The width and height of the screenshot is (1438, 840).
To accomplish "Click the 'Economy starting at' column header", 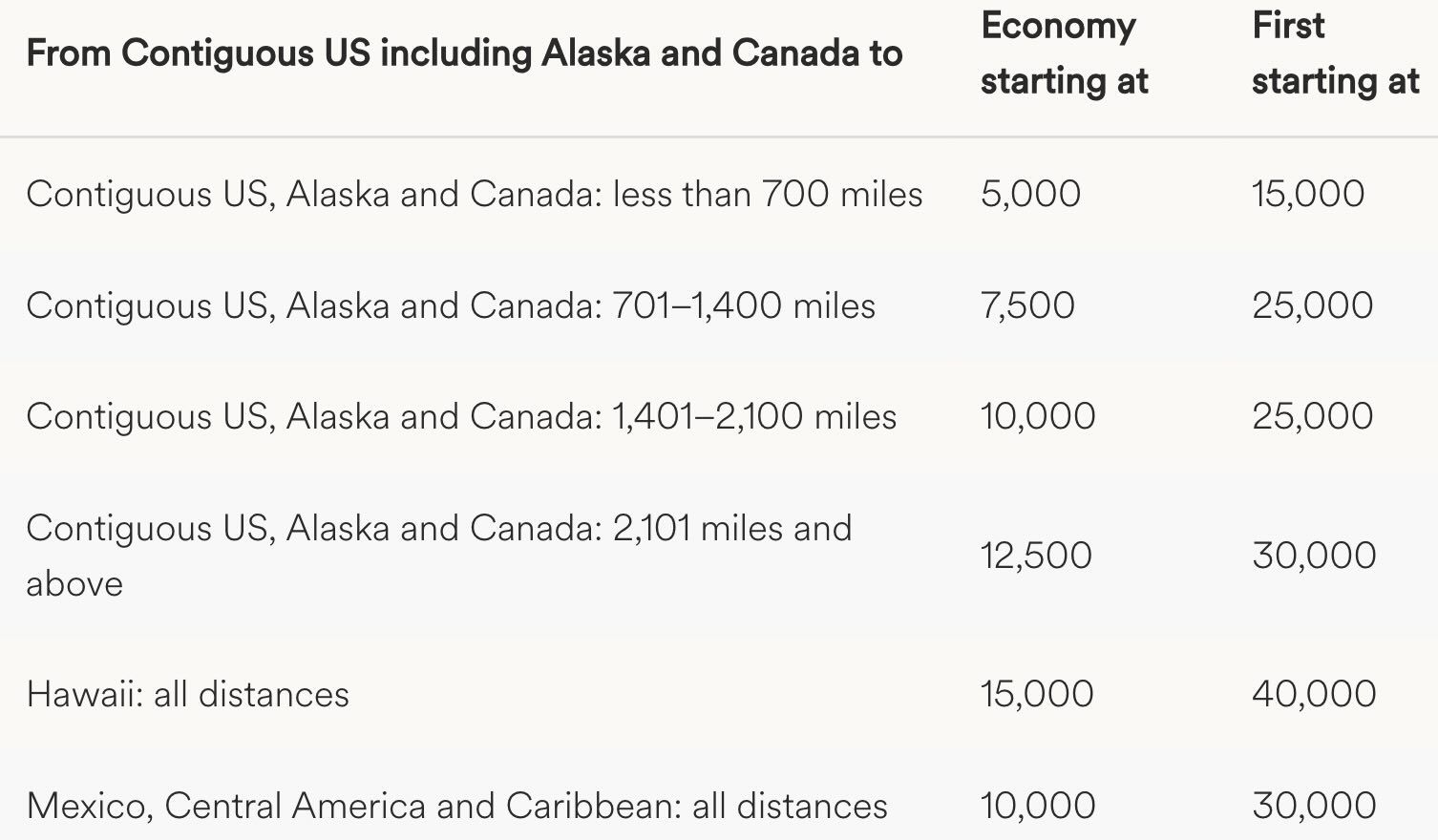I will point(1064,53).
